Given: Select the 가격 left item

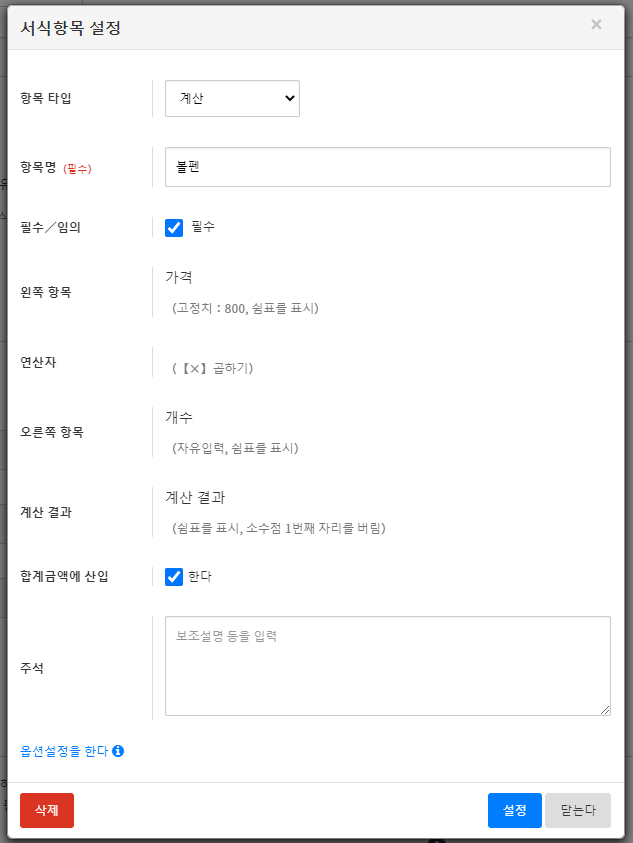Looking at the screenshot, I should point(179,277).
